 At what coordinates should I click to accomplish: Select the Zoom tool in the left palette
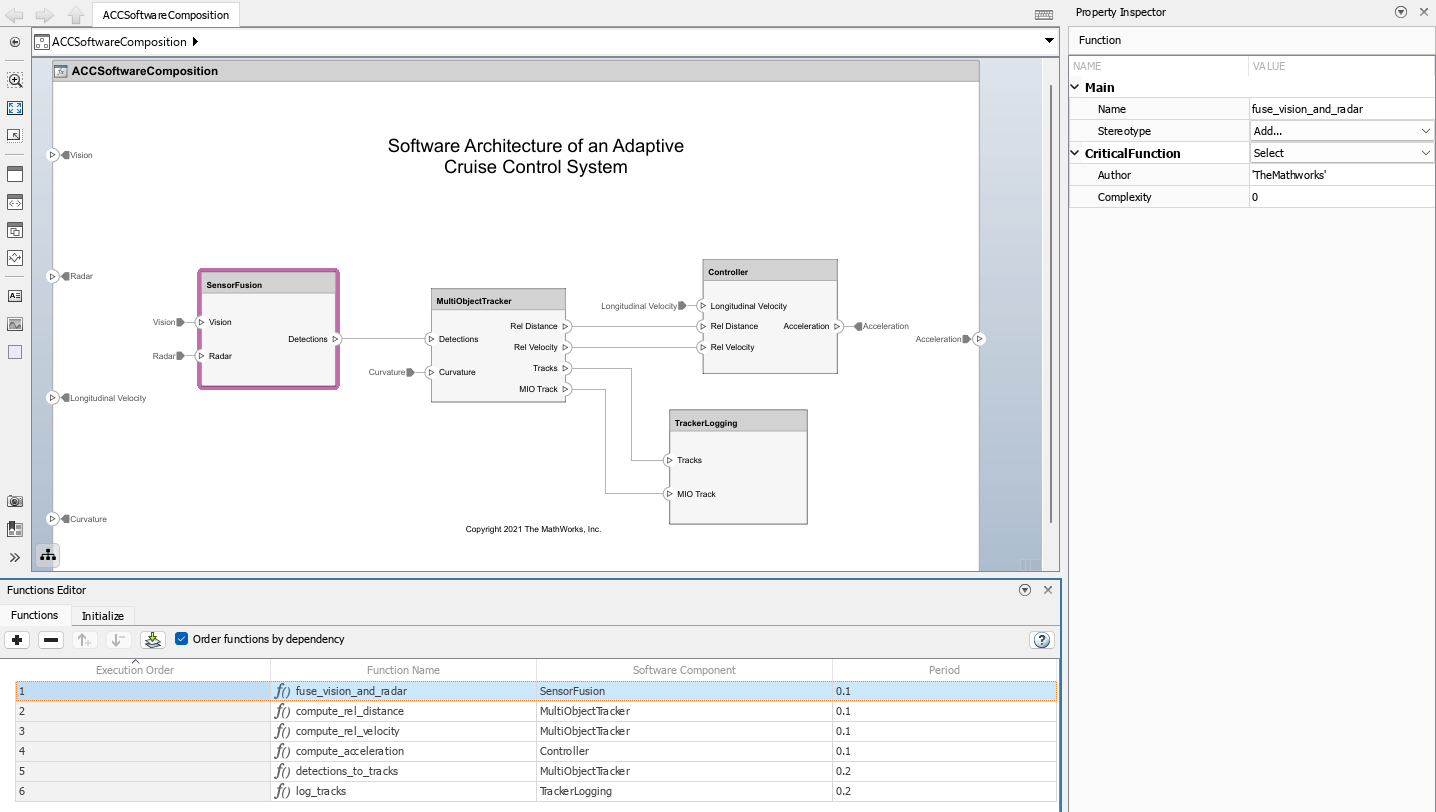click(x=15, y=80)
